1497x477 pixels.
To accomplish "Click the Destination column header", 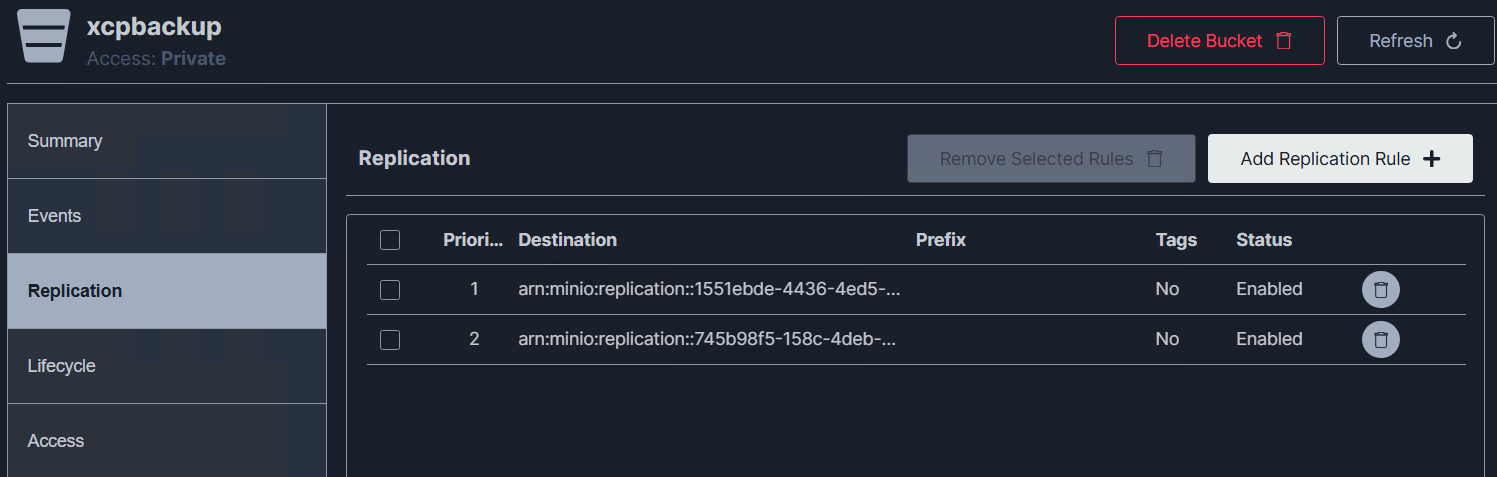I will point(567,240).
